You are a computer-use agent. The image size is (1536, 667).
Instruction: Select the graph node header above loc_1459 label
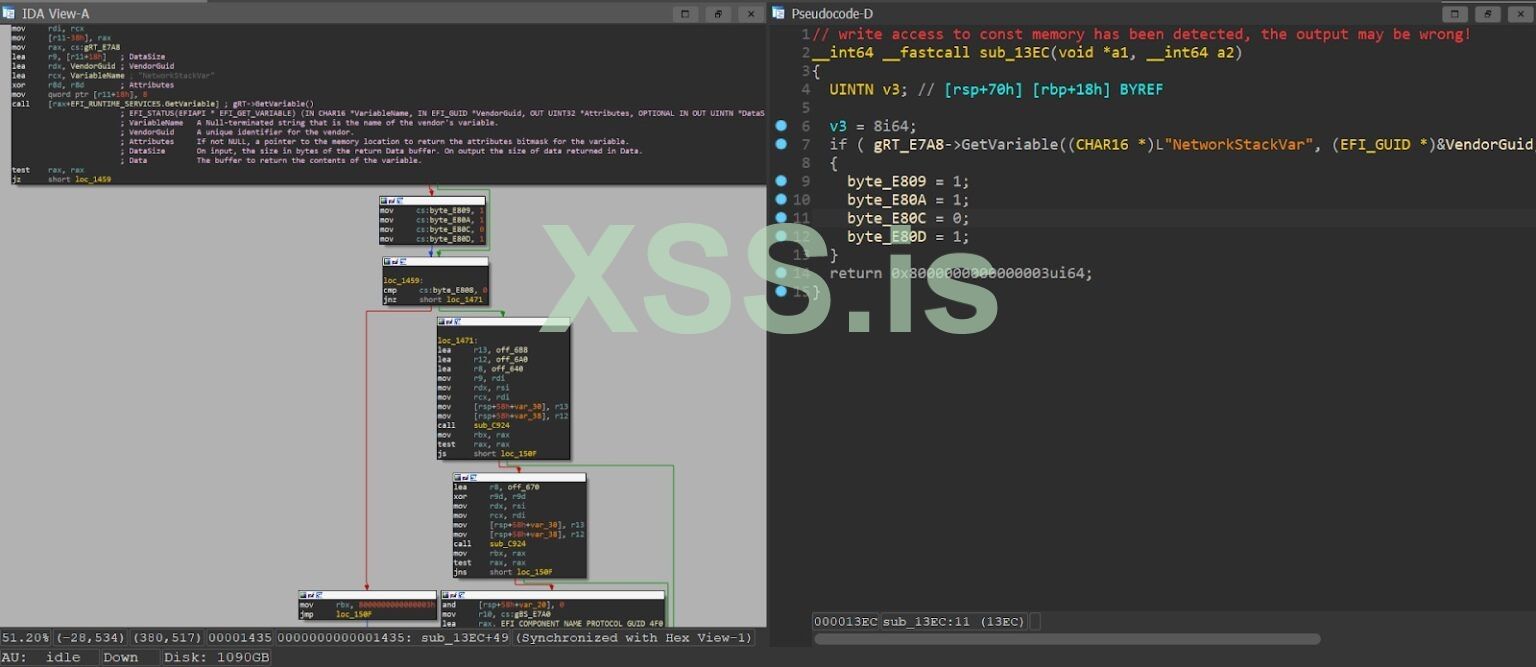coord(435,261)
